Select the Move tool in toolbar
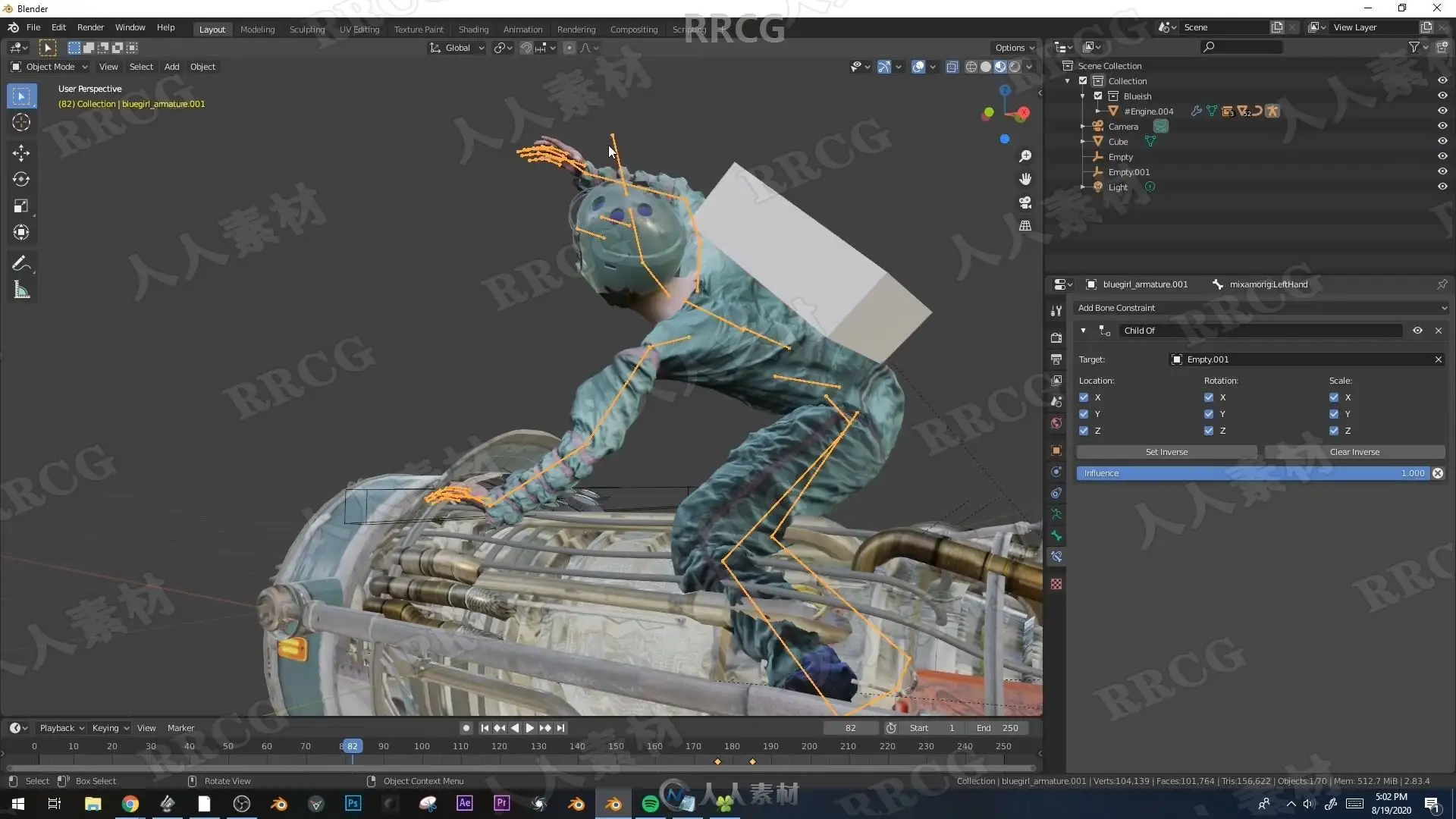1456x819 pixels. click(x=21, y=152)
